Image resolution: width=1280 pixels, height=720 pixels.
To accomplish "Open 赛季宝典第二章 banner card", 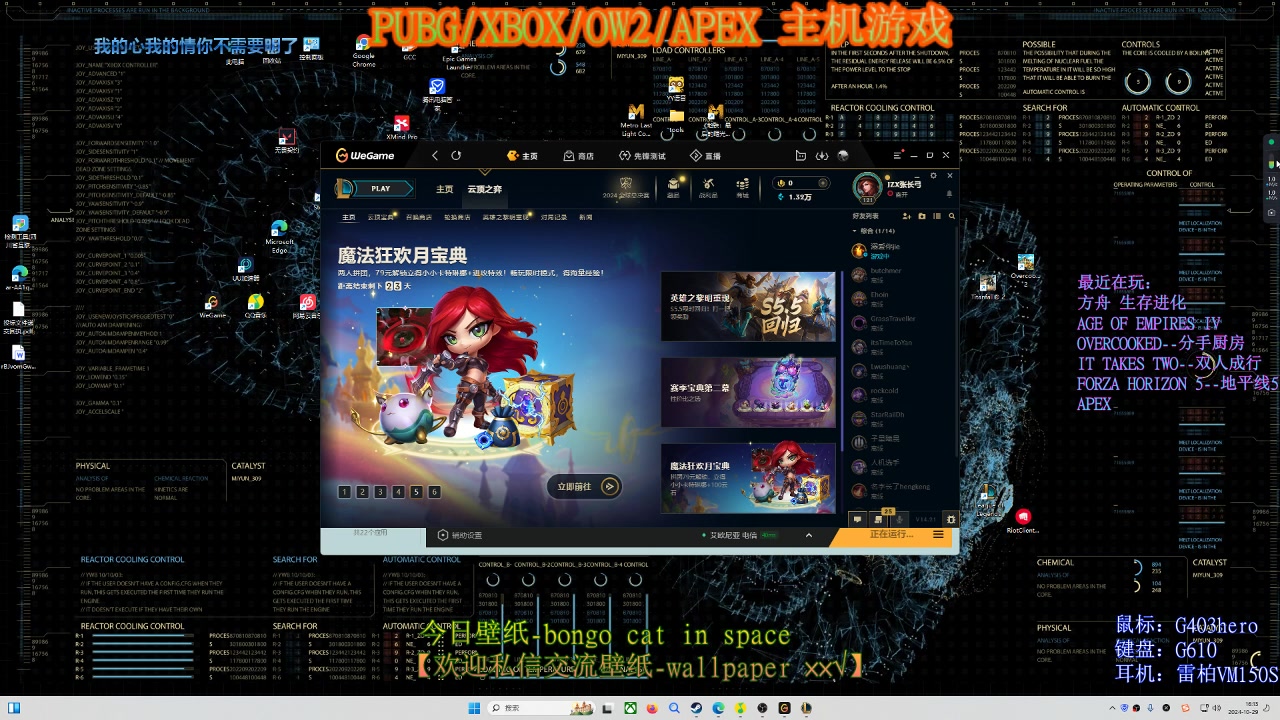I will click(x=748, y=393).
